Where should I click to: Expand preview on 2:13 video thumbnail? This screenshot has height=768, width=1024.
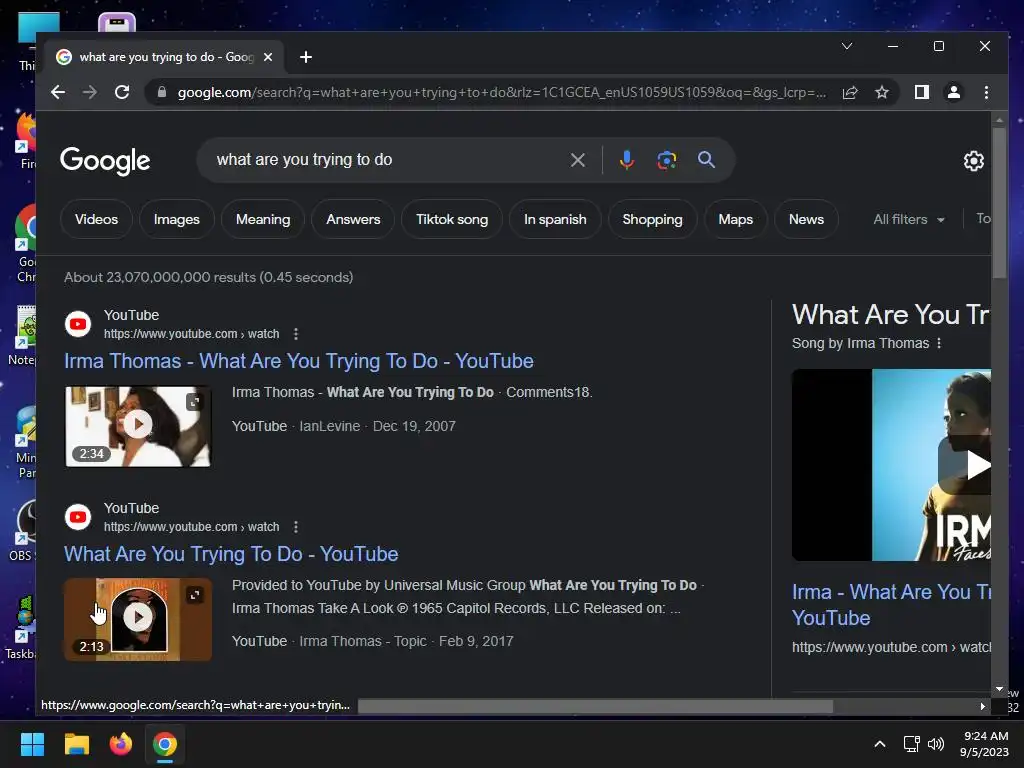click(x=194, y=595)
